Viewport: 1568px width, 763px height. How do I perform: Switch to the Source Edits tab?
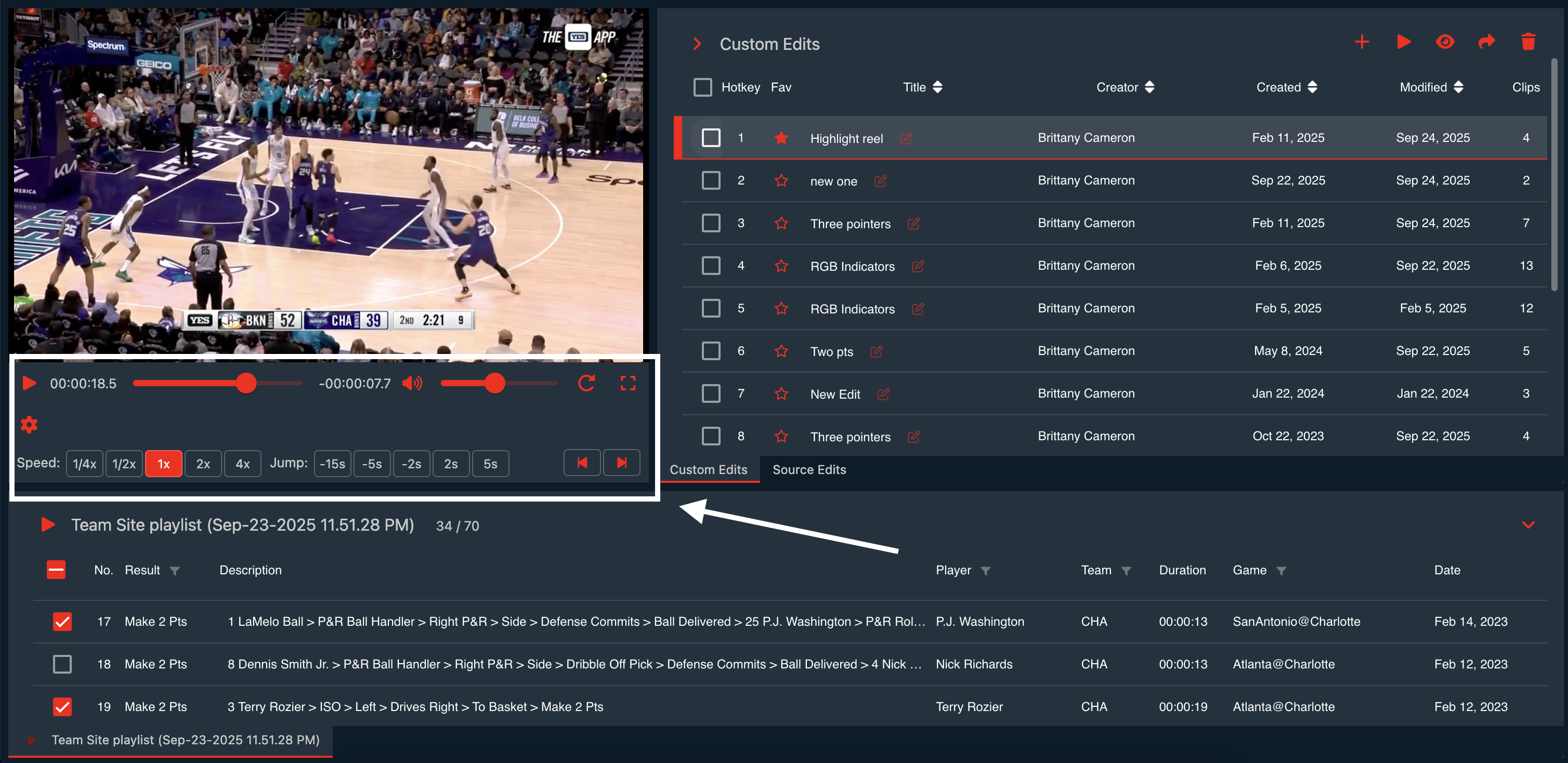(808, 470)
